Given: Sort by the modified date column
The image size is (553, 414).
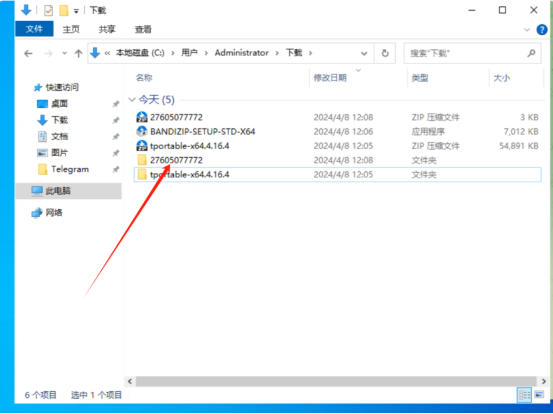Looking at the screenshot, I should 330,78.
